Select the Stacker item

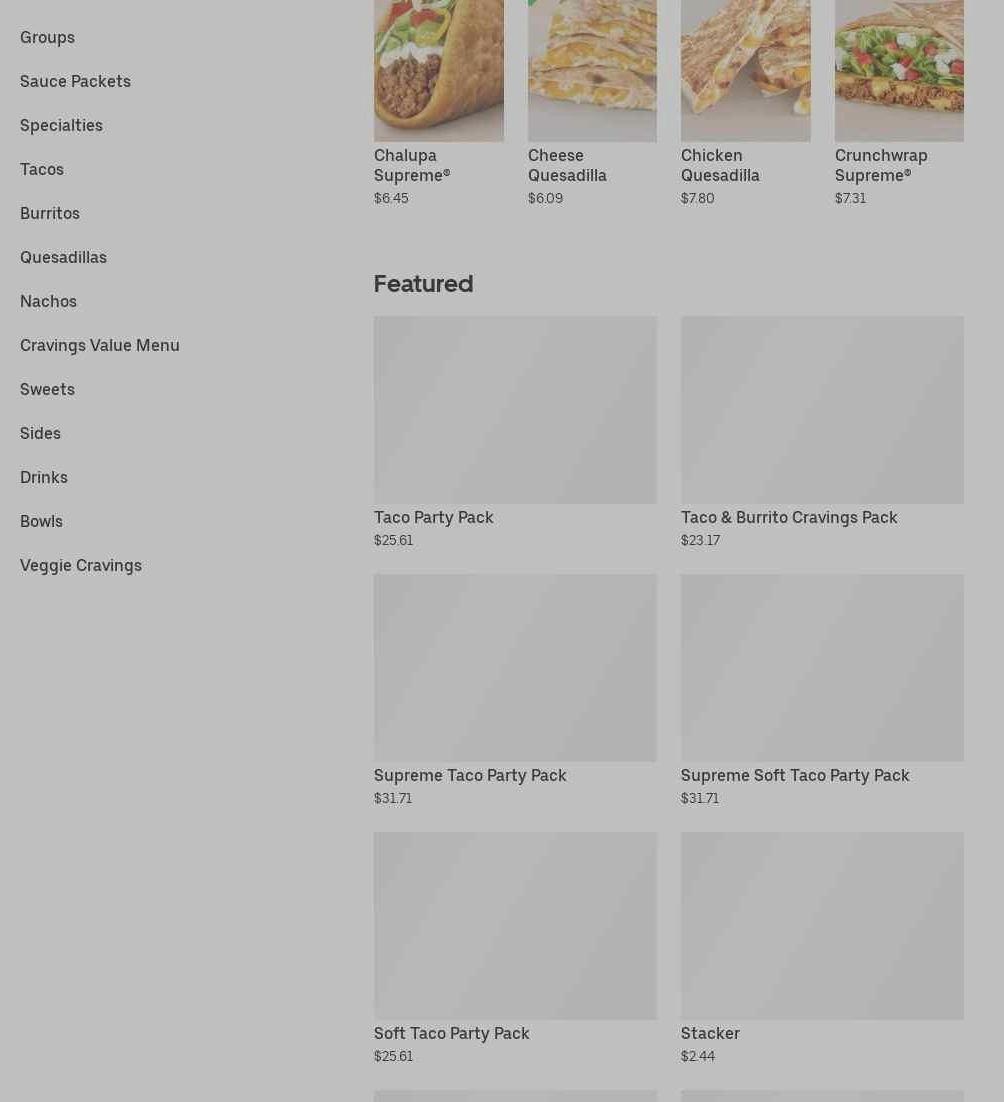822,948
